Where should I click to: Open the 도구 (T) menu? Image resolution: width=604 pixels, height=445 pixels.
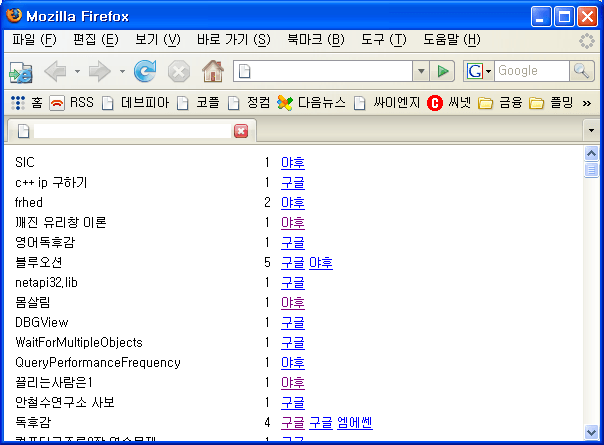point(384,39)
